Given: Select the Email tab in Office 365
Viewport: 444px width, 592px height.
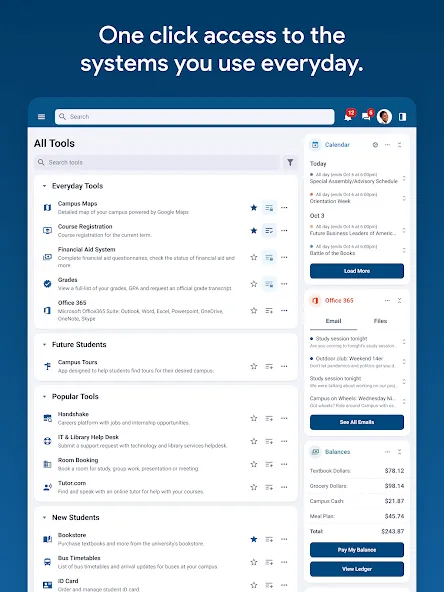Looking at the screenshot, I should [x=333, y=321].
